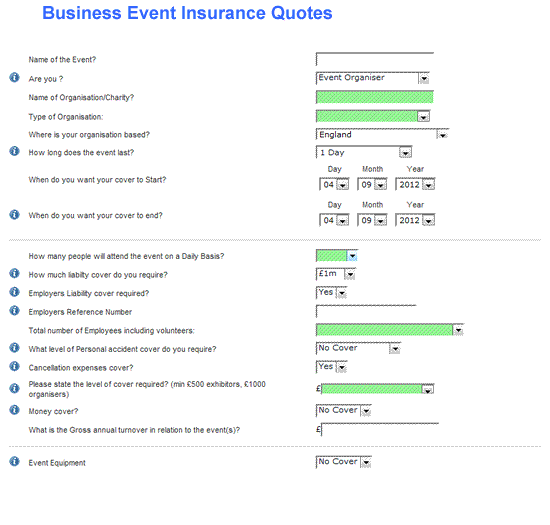Click info icon beside Money cover
The height and width of the screenshot is (525, 550).
(14, 410)
